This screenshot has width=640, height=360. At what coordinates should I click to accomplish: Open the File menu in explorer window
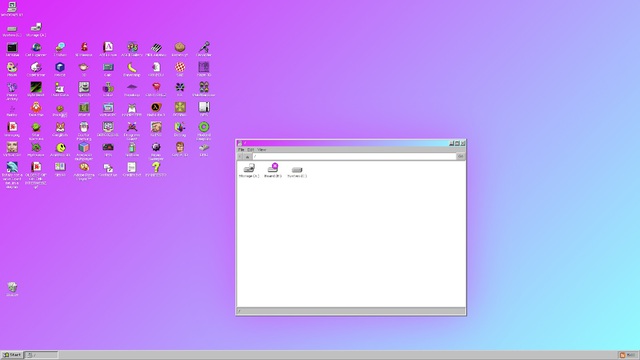click(241, 150)
